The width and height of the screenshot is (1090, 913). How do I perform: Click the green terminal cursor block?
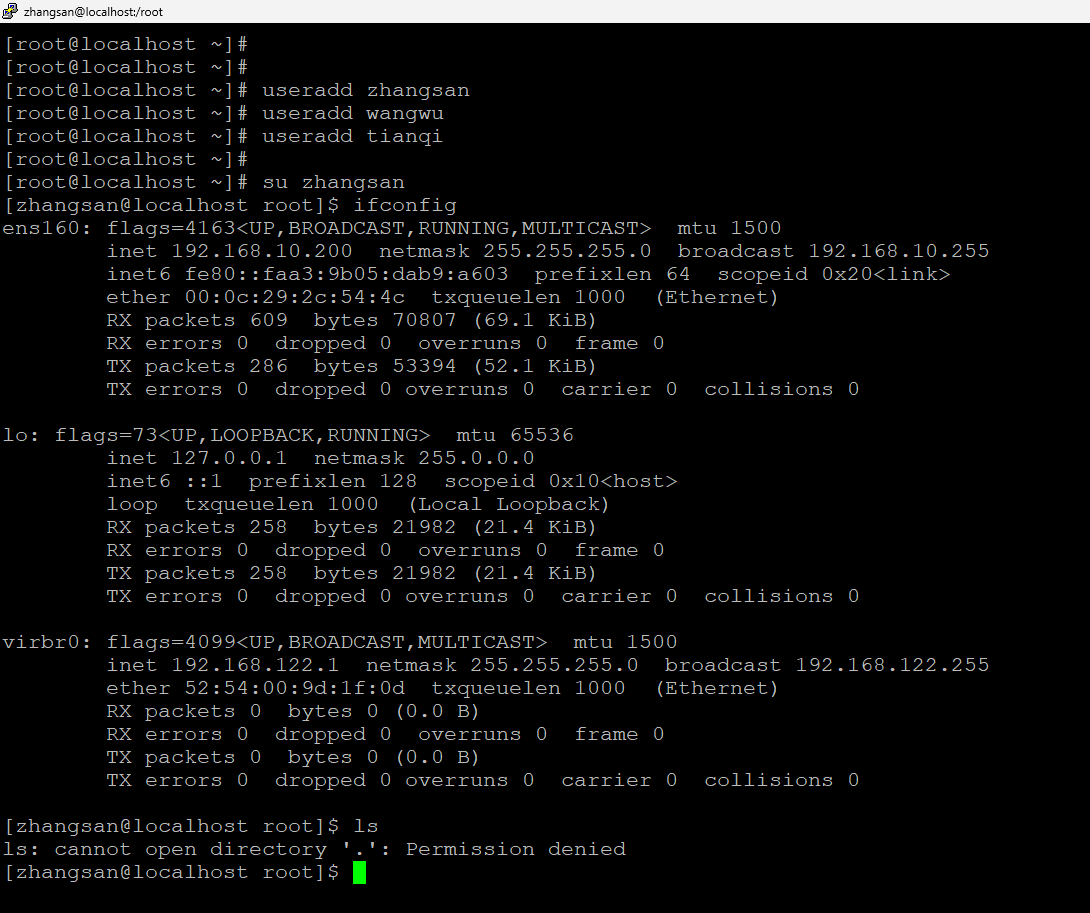coord(359,872)
